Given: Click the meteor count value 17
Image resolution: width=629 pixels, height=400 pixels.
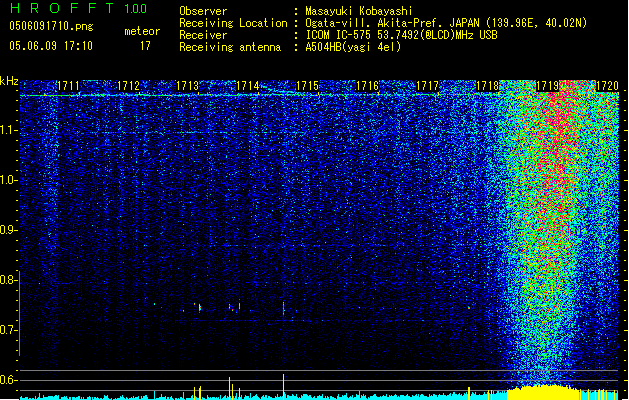Looking at the screenshot, I should click(x=145, y=46).
